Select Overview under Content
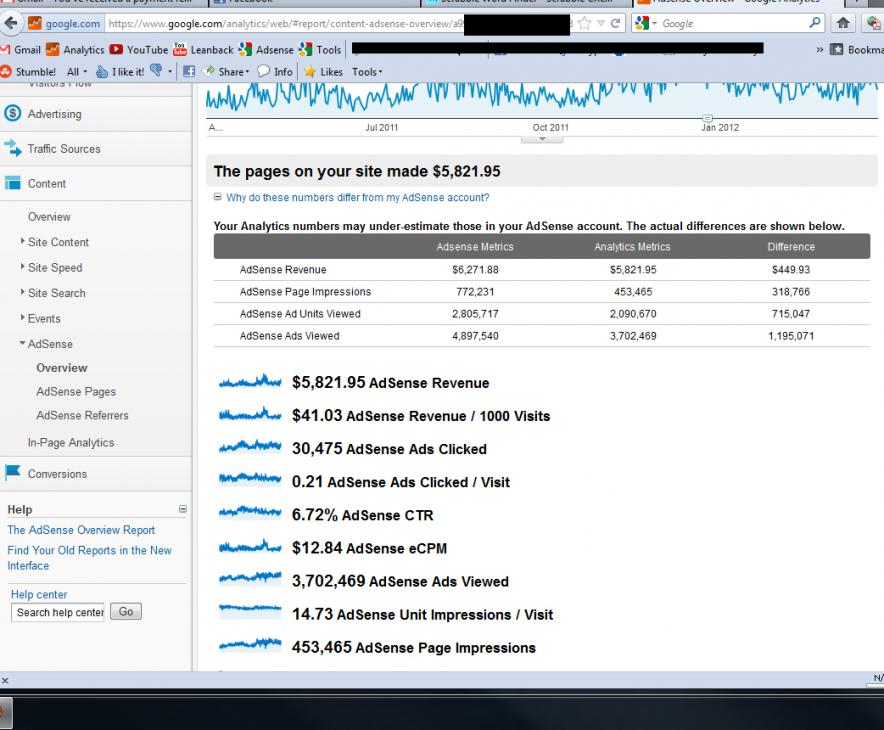884x730 pixels. coord(49,217)
